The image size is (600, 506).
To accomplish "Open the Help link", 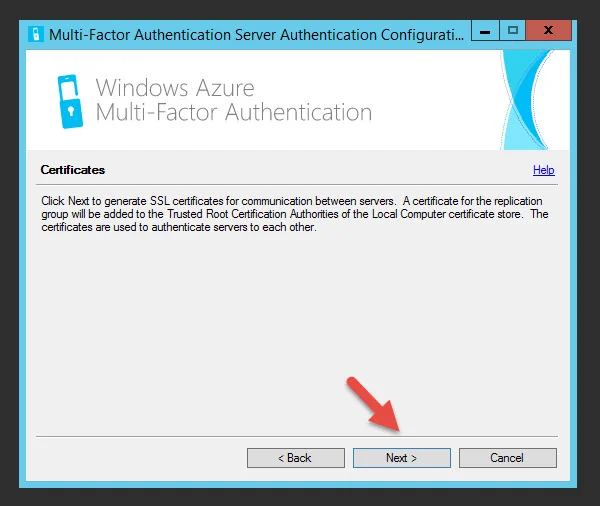I will click(x=543, y=170).
